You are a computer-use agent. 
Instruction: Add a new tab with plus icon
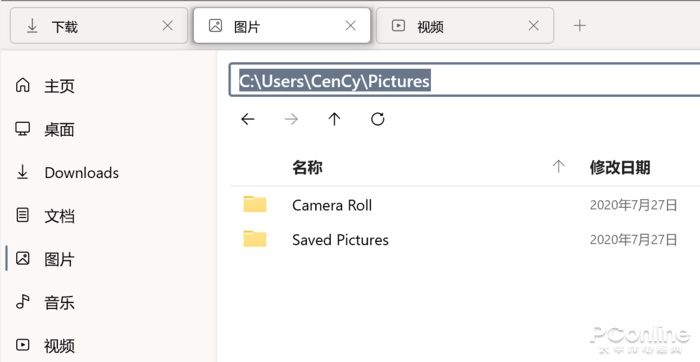pos(579,26)
